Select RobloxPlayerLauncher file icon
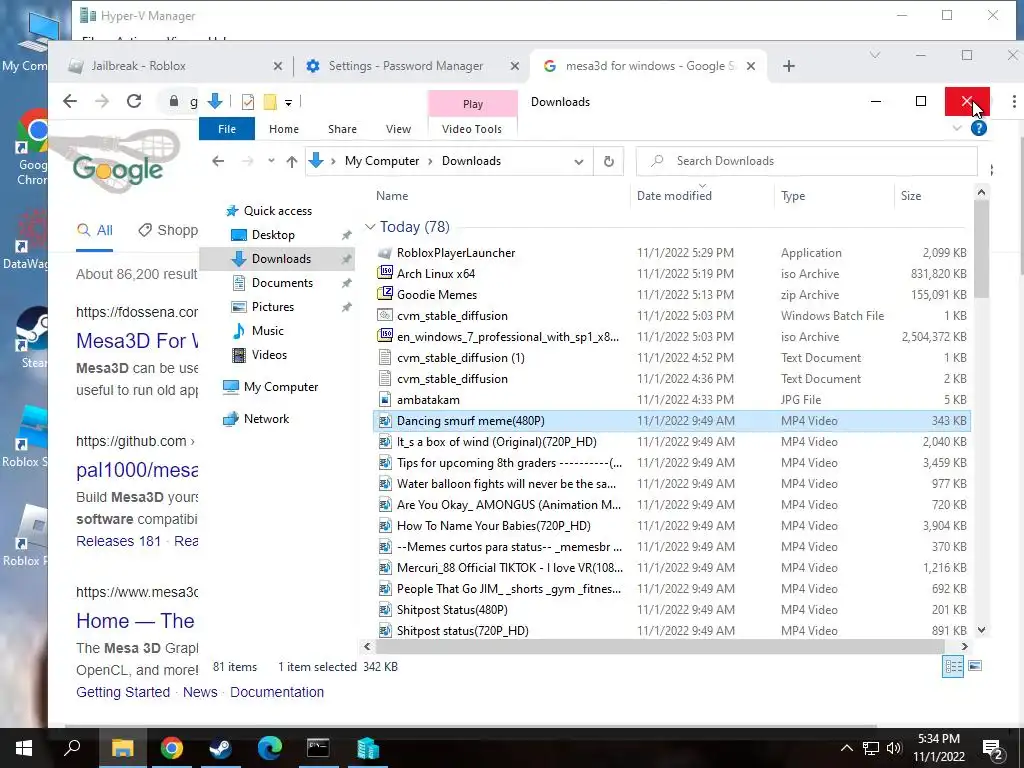 point(385,253)
